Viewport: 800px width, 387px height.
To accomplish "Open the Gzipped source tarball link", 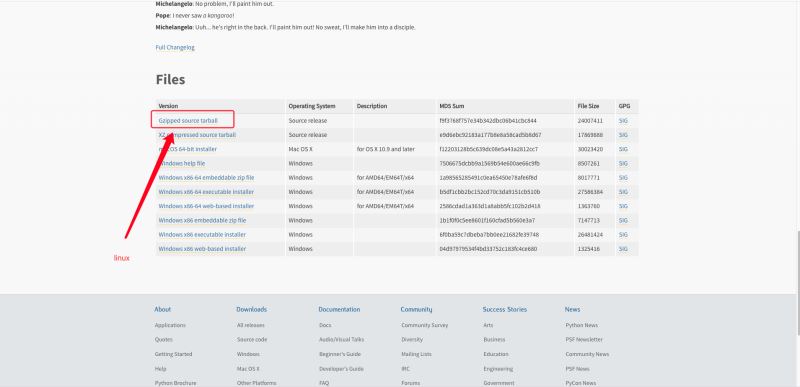I will coord(188,121).
